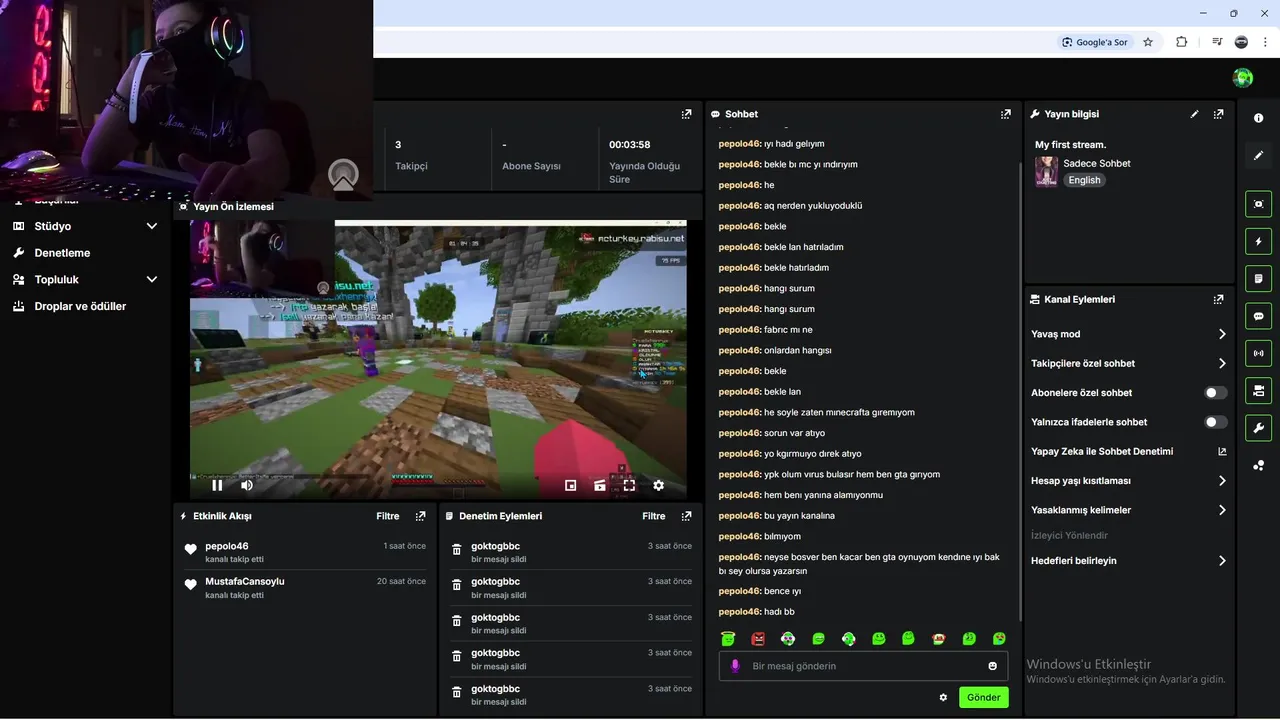Click pepolo46 beside the hadı bb message

[740, 612]
